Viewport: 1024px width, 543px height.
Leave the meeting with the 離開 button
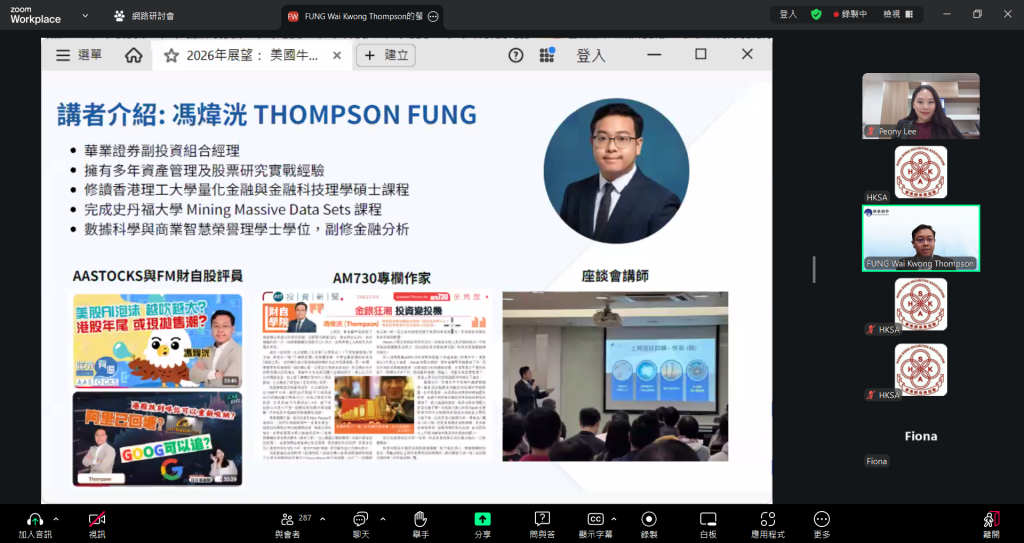[991, 520]
